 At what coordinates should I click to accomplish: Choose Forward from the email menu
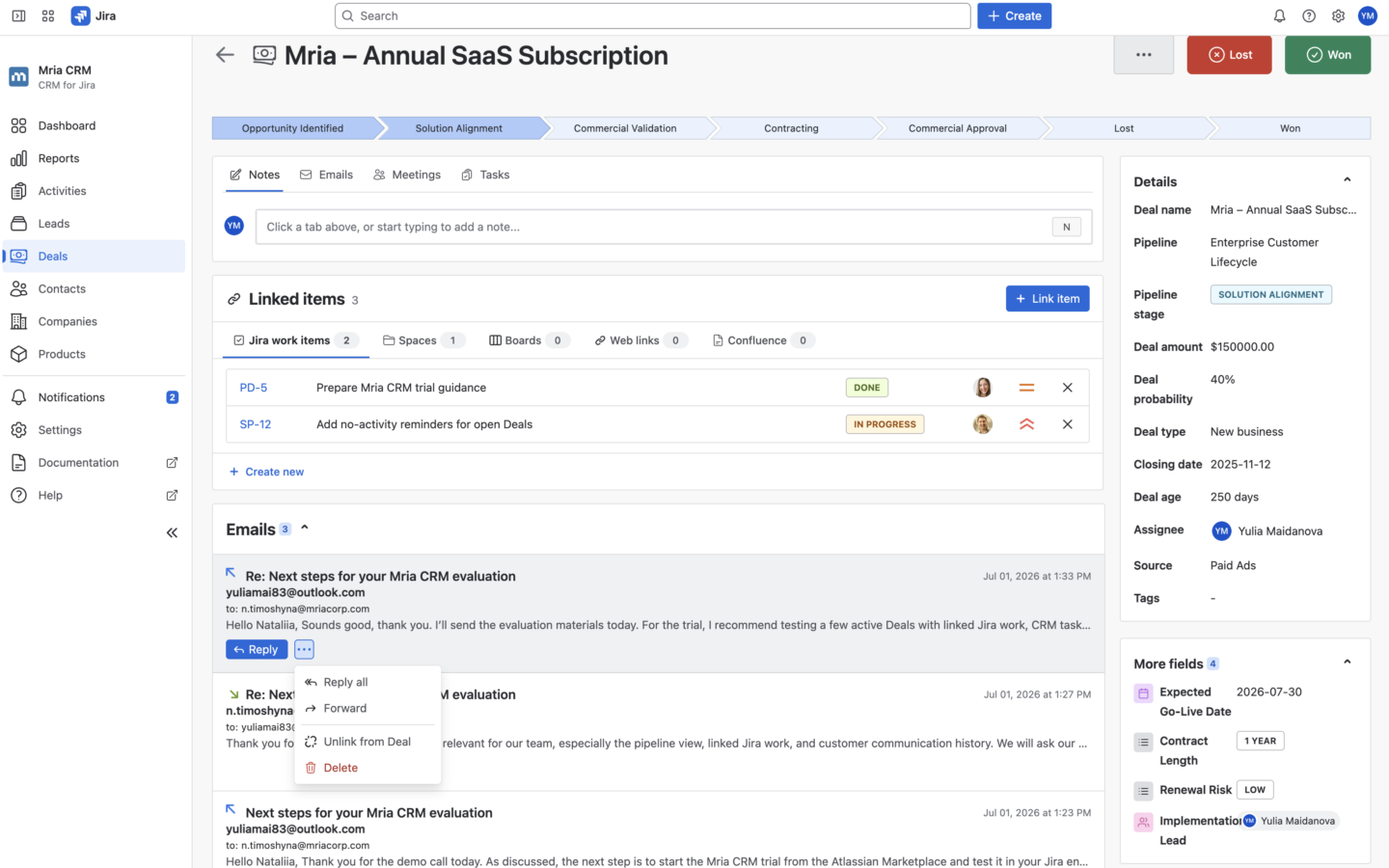(368, 708)
